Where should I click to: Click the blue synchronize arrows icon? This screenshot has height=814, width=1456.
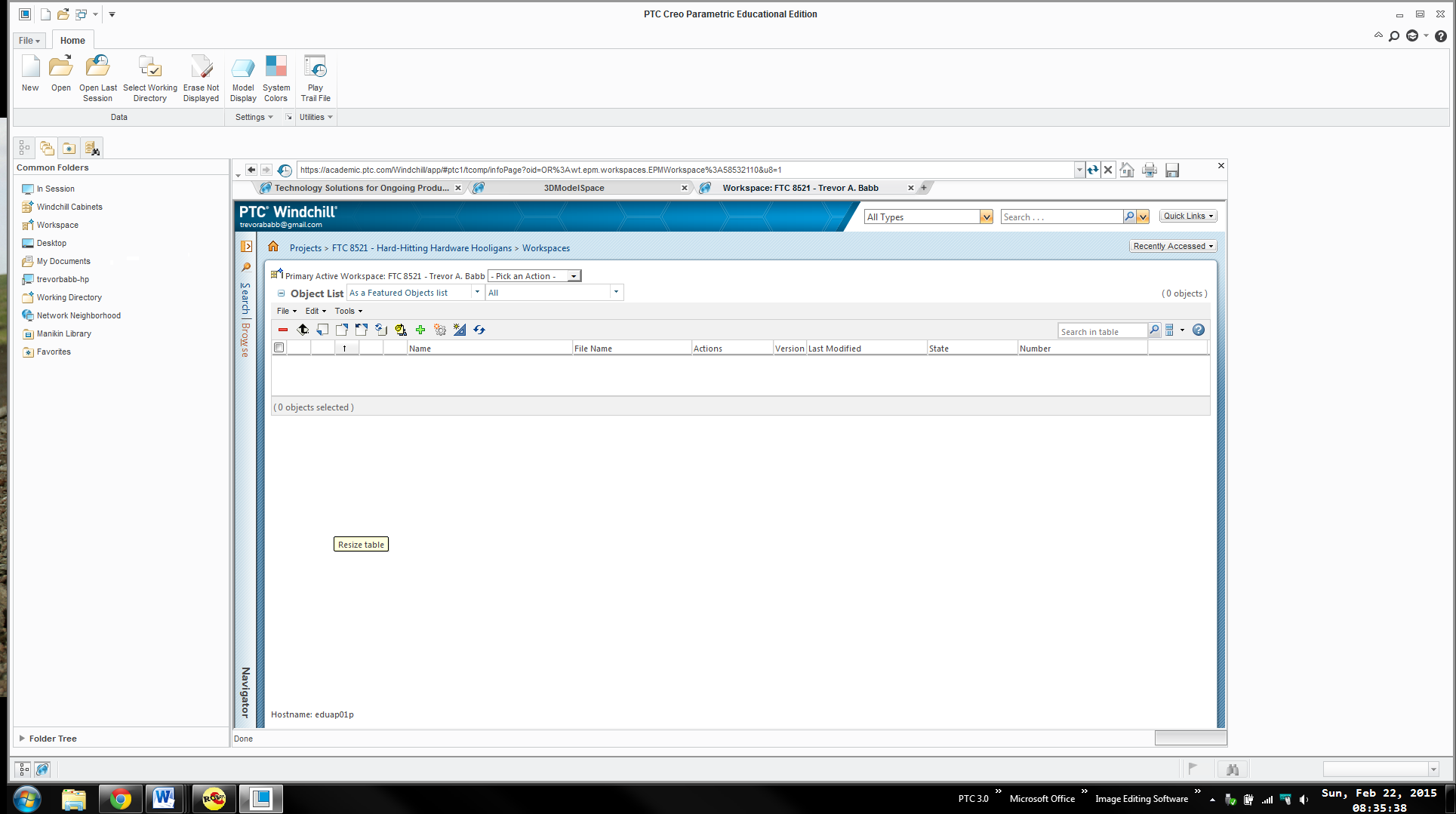click(479, 330)
